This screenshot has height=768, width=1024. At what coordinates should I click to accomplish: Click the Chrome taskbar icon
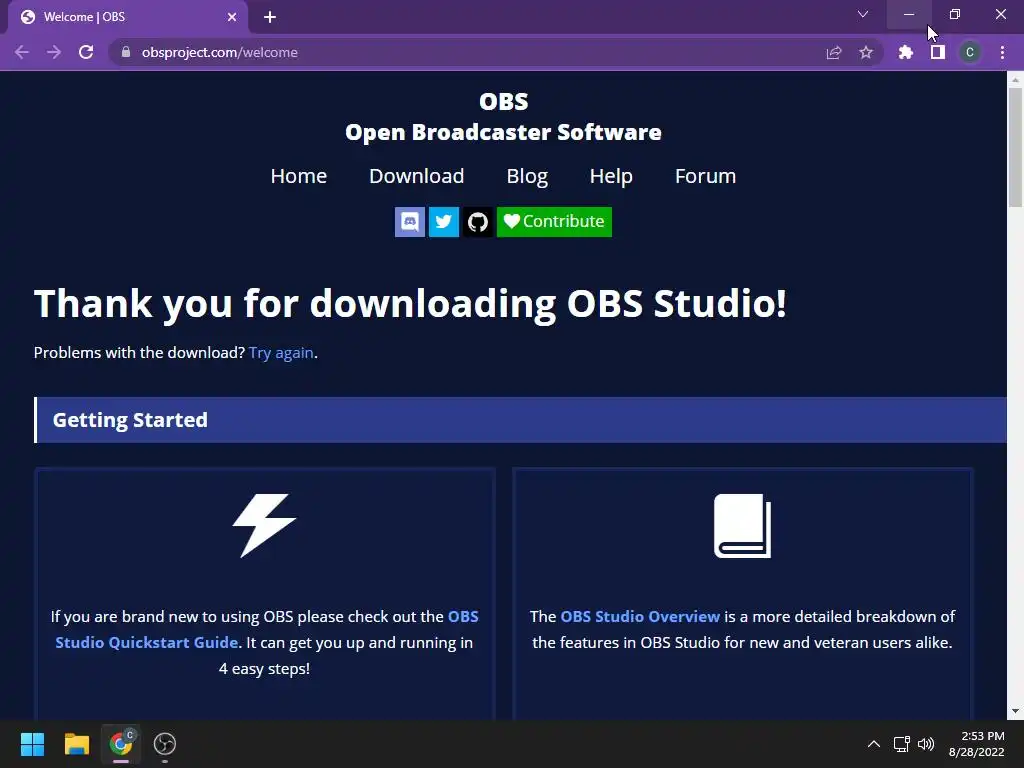point(121,744)
